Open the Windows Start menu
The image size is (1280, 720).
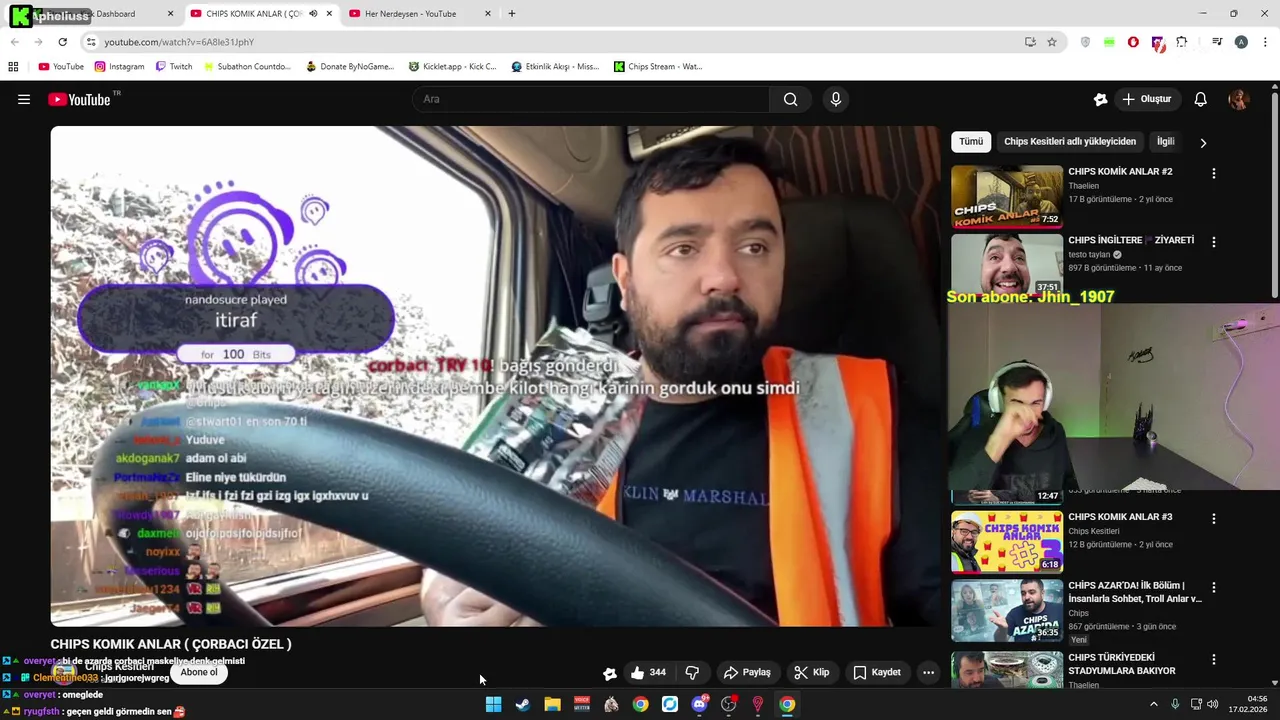tap(493, 704)
